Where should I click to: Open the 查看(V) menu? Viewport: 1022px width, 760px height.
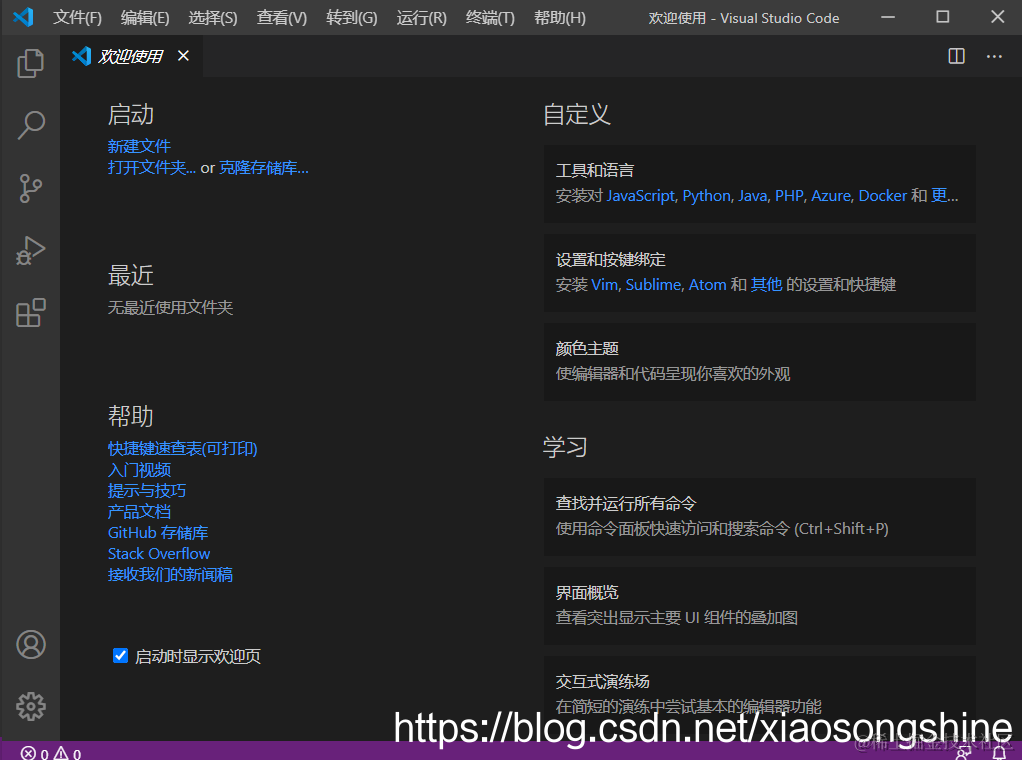(x=282, y=18)
